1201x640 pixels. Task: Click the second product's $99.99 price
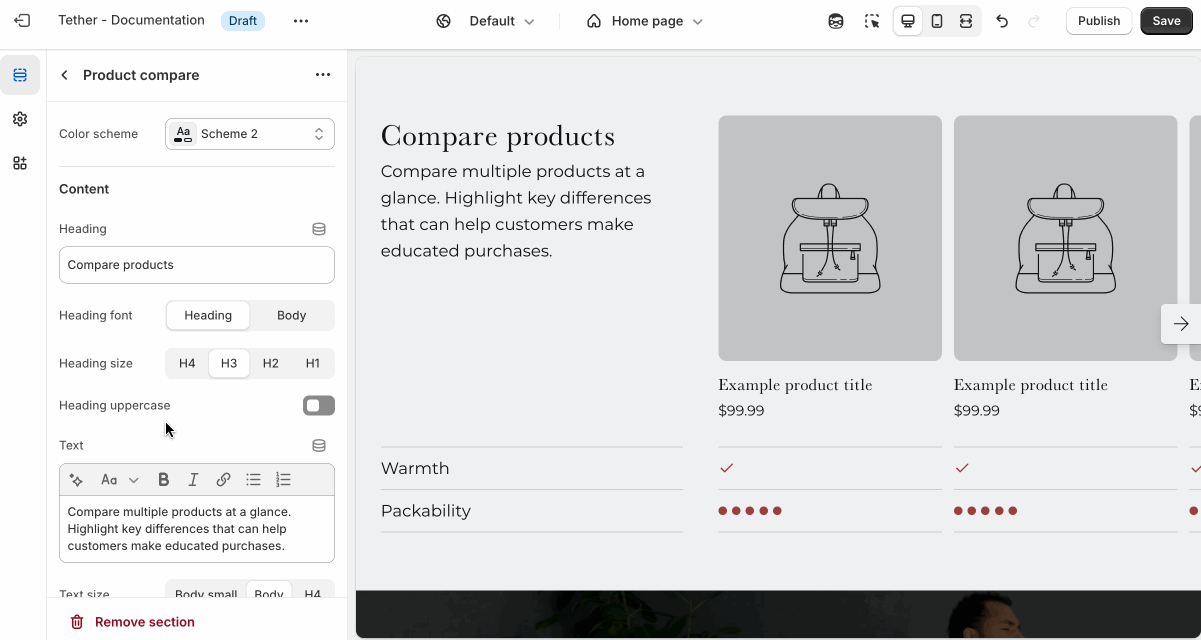(x=977, y=411)
